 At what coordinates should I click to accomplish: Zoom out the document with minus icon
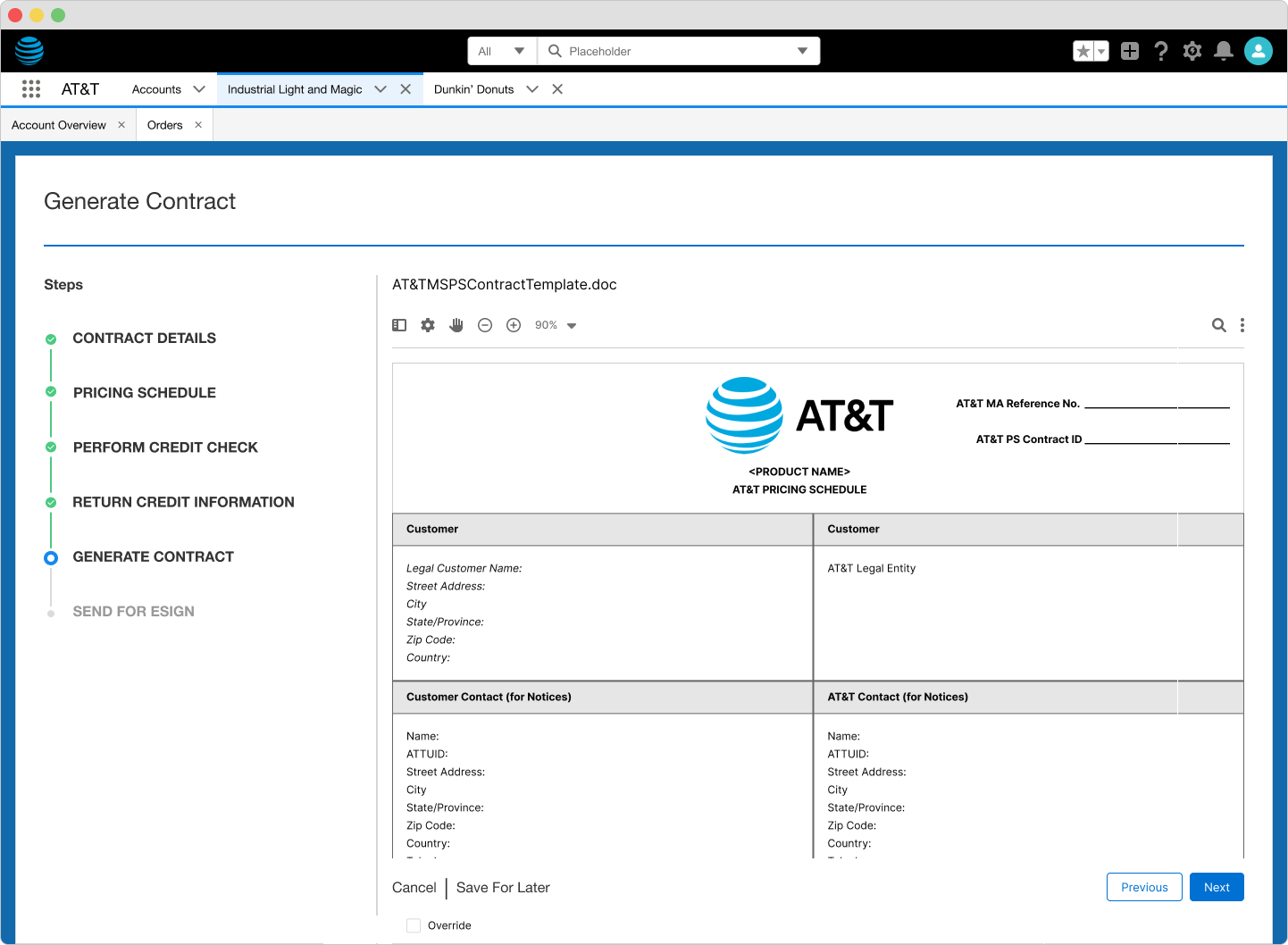[x=485, y=325]
